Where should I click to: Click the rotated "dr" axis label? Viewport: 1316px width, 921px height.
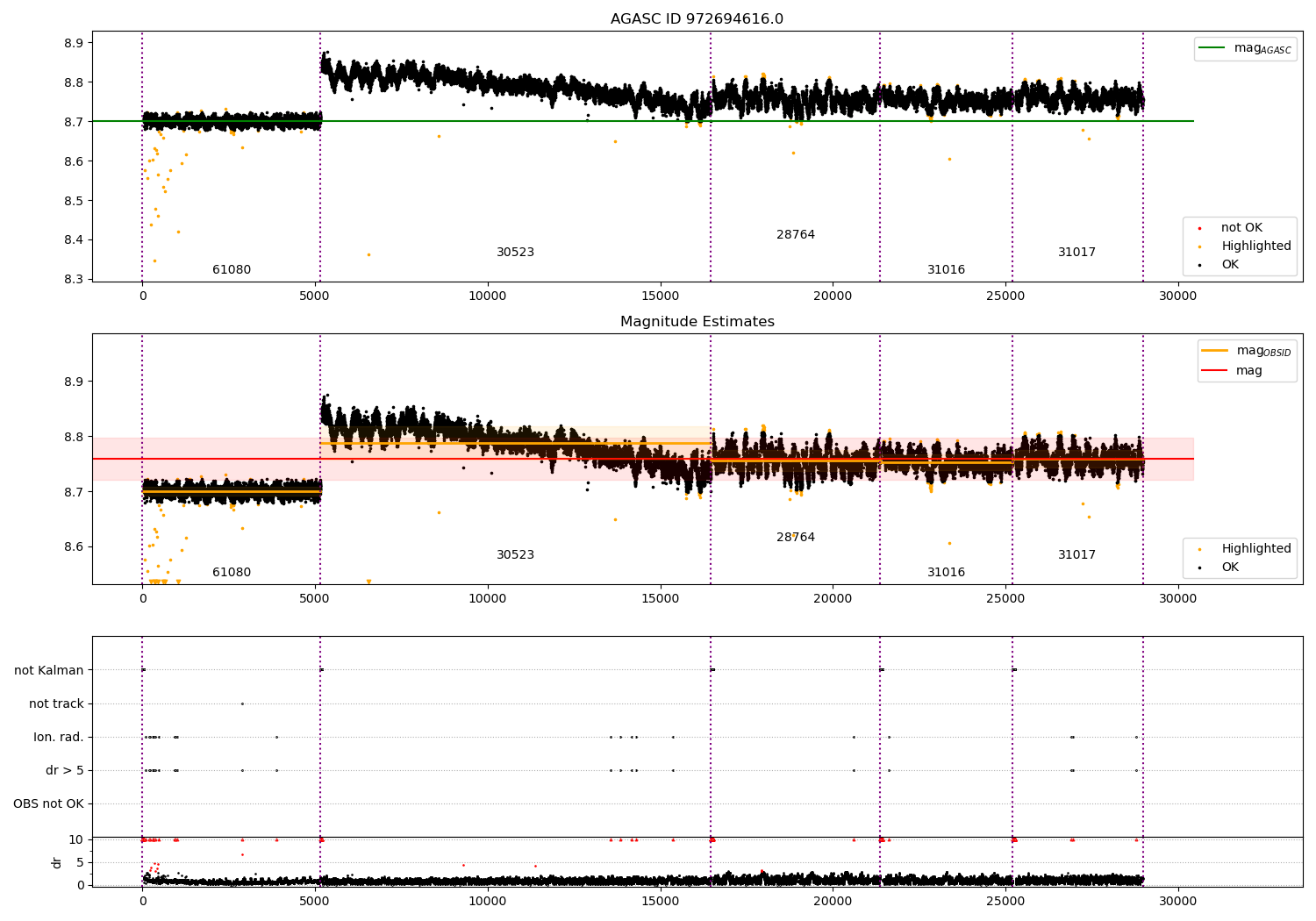57,862
